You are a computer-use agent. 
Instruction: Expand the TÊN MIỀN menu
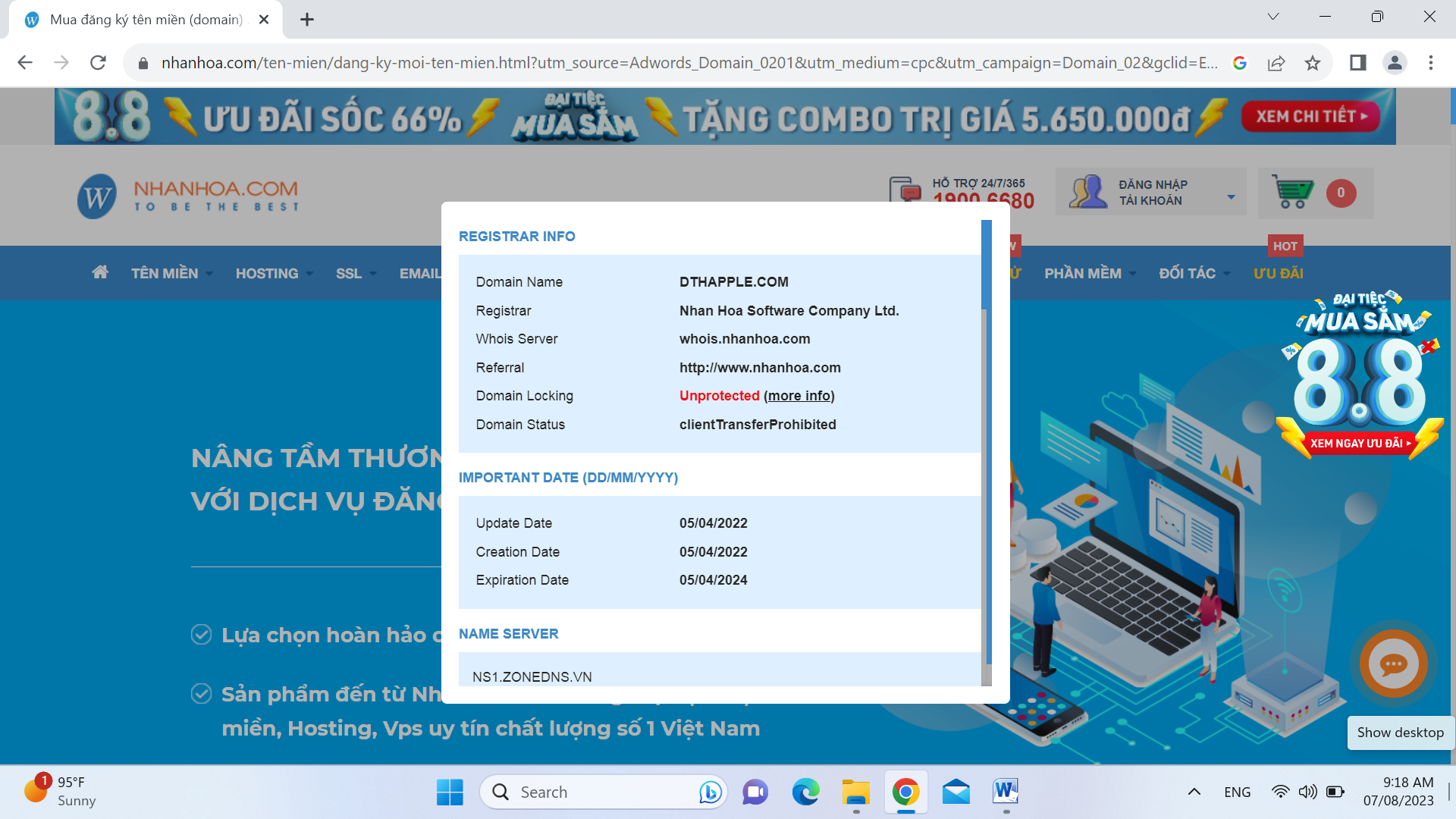click(x=171, y=273)
